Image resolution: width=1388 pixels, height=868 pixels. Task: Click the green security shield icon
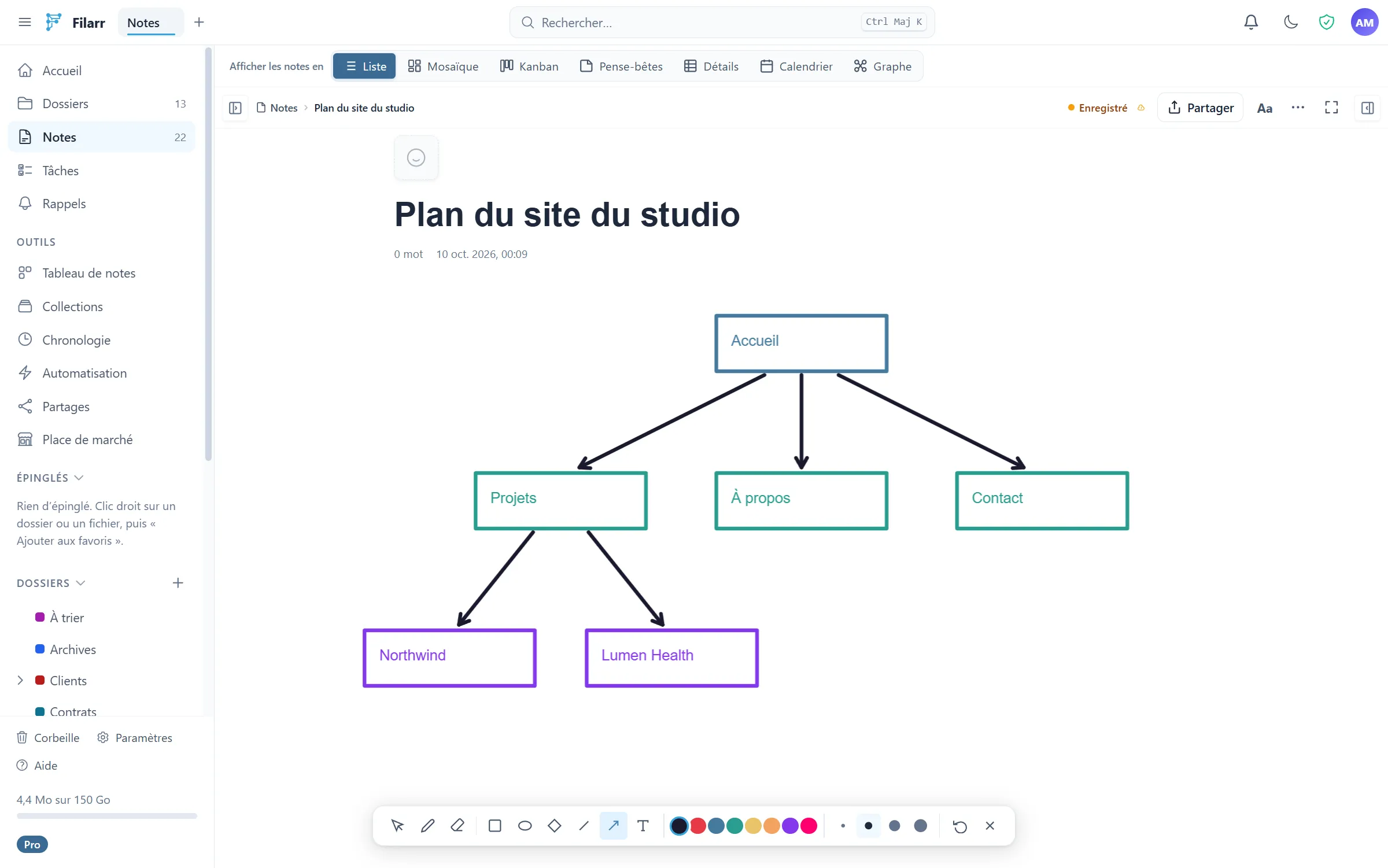[x=1327, y=23]
